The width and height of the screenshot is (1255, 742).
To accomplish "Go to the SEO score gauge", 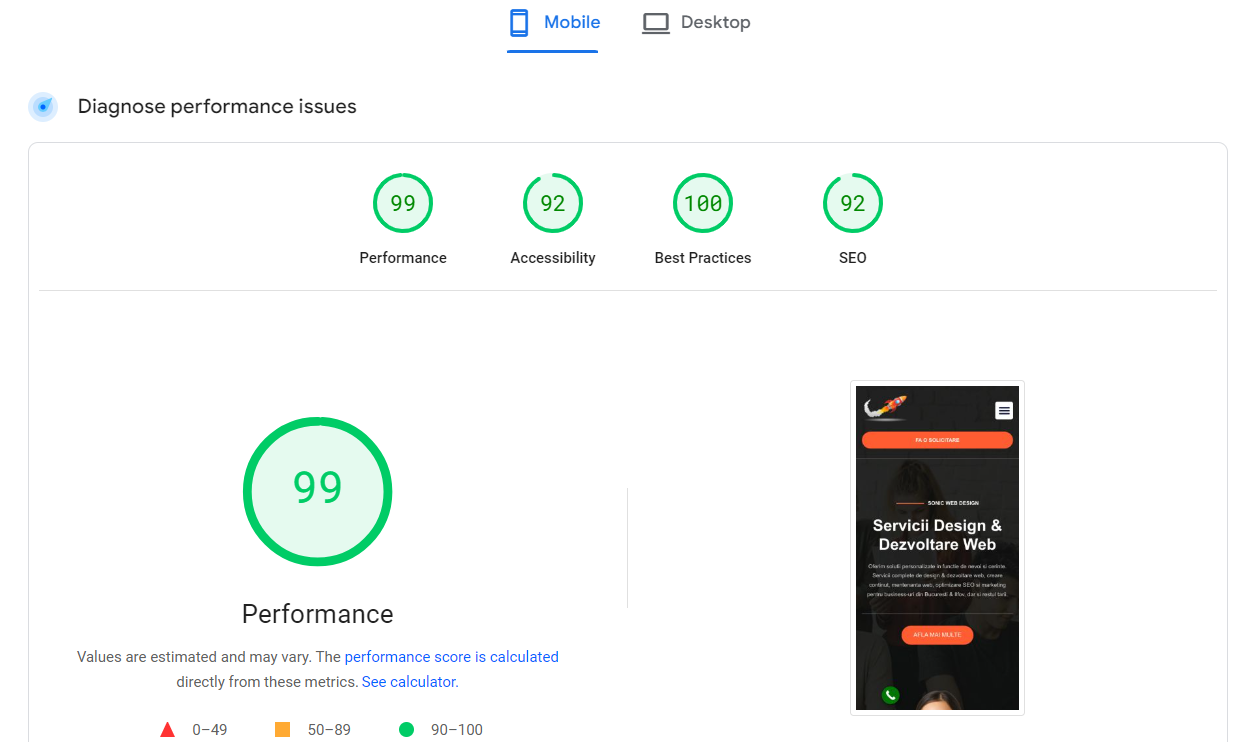I will pyautogui.click(x=853, y=204).
